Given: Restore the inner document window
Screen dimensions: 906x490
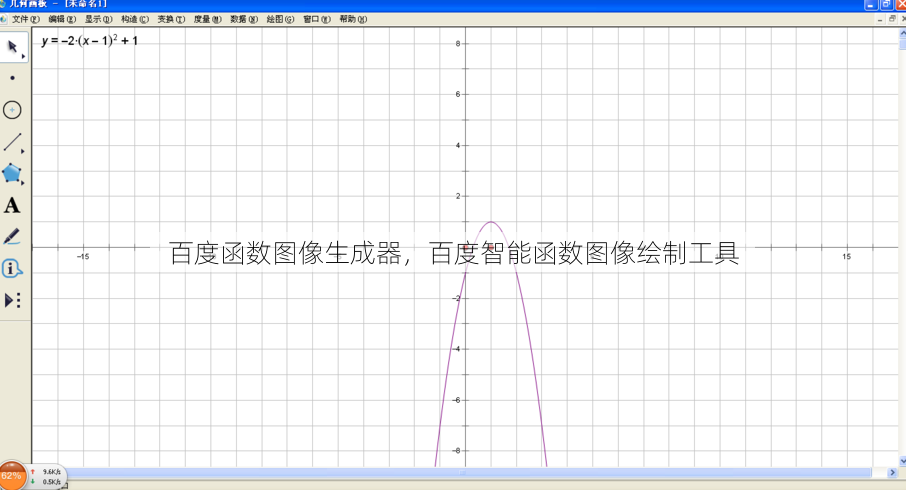Looking at the screenshot, I should click(x=892, y=19).
